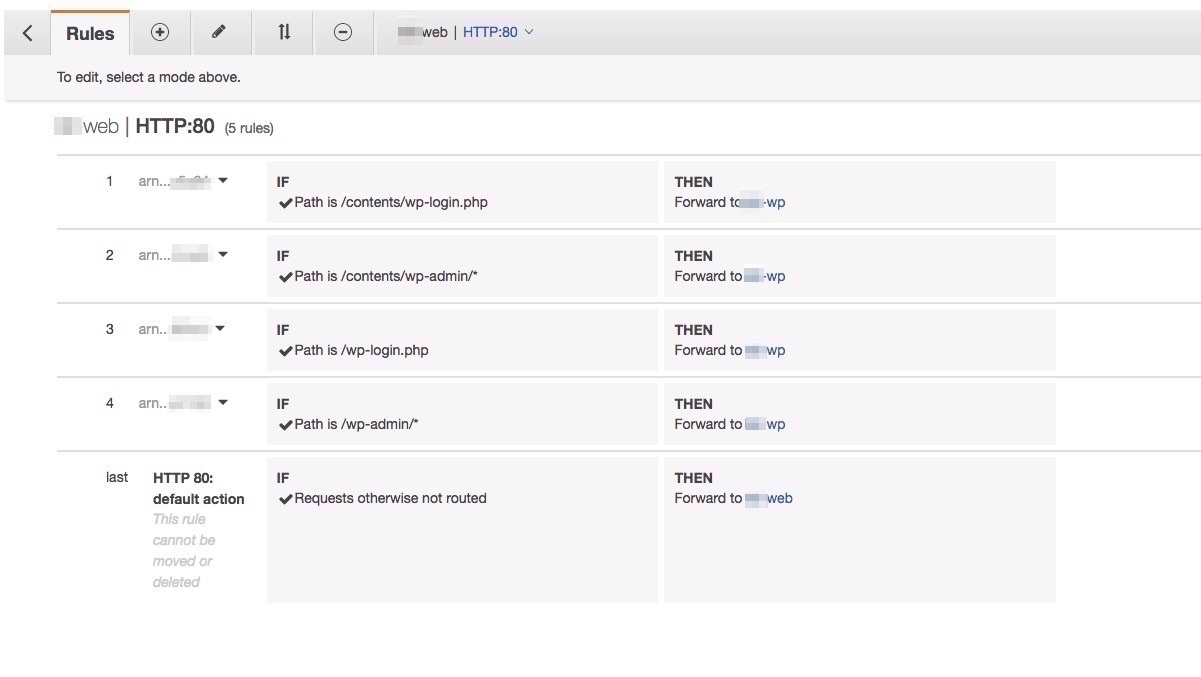The height and width of the screenshot is (677, 1201).
Task: Expand the ARN dropdown for rule 1
Action: point(223,181)
